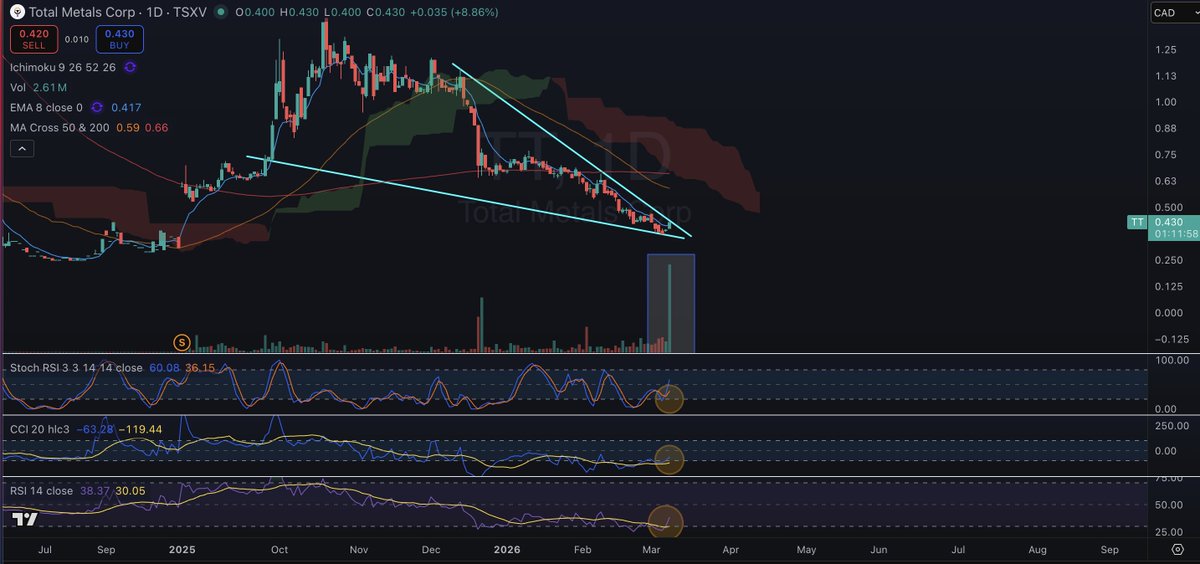Select the Vol 2.61M legend entry
Image resolution: width=1200 pixels, height=564 pixels.
coord(40,87)
